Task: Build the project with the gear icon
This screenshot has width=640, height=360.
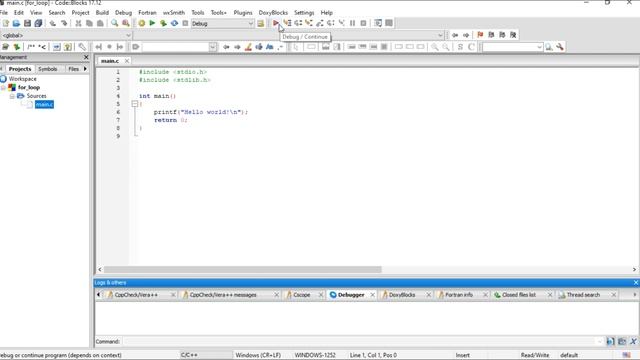Action: pos(142,23)
